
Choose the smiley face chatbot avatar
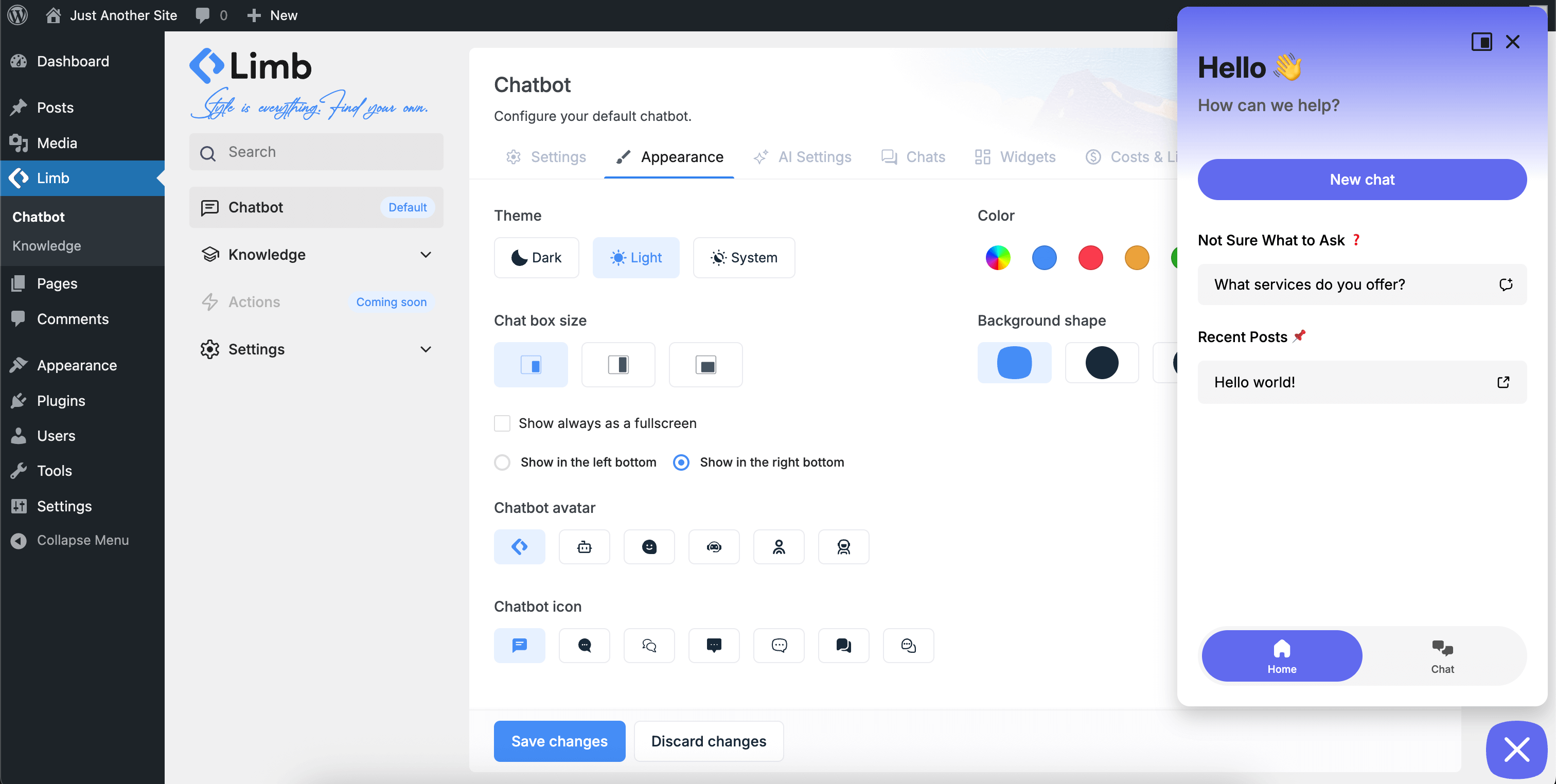pyautogui.click(x=649, y=547)
